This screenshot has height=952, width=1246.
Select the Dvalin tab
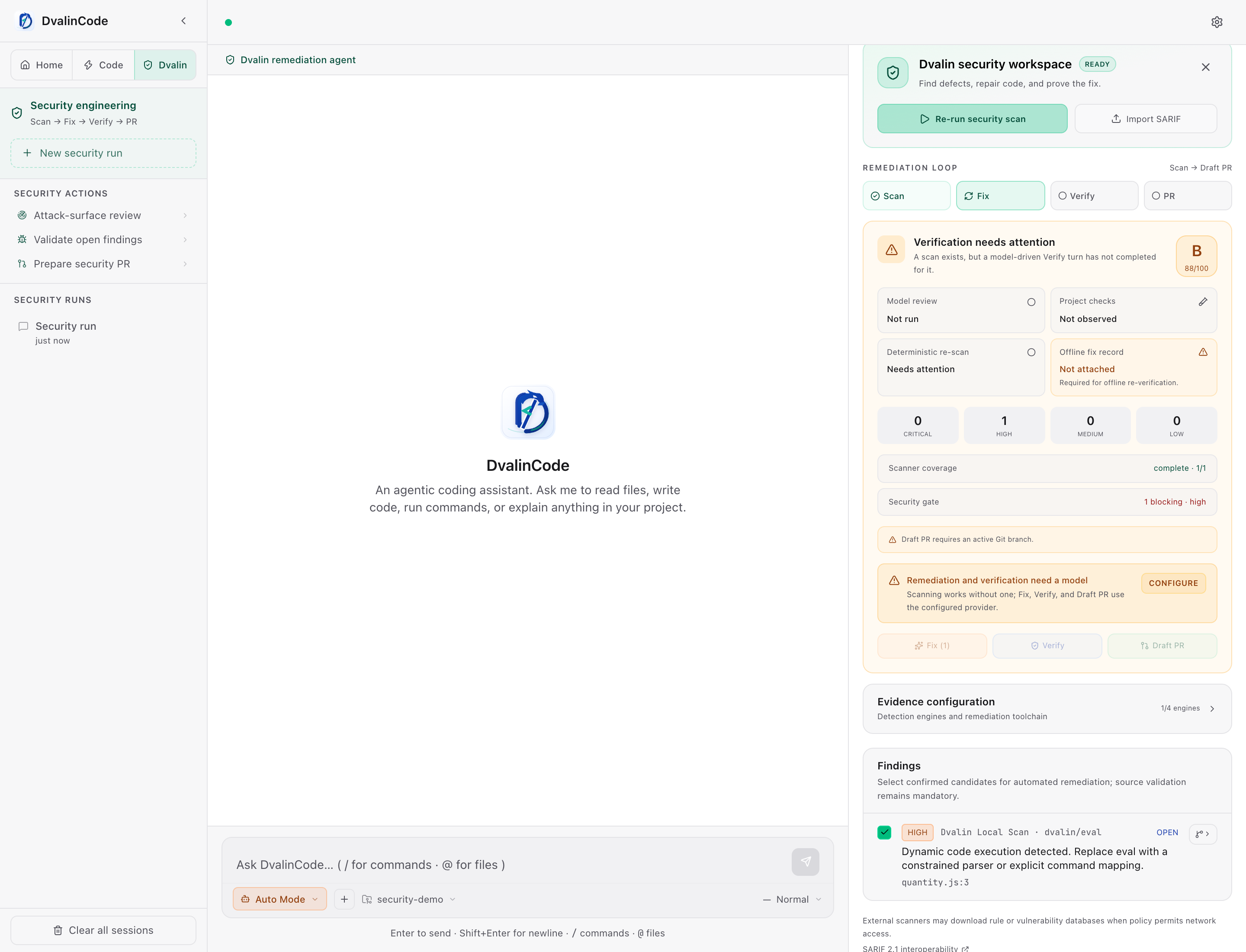165,65
